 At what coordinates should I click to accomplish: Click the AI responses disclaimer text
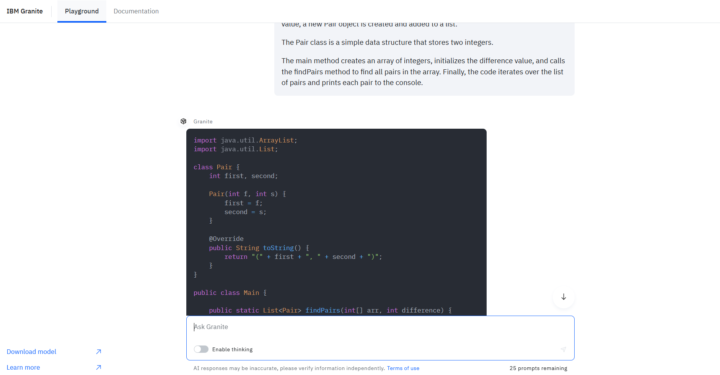(289, 368)
